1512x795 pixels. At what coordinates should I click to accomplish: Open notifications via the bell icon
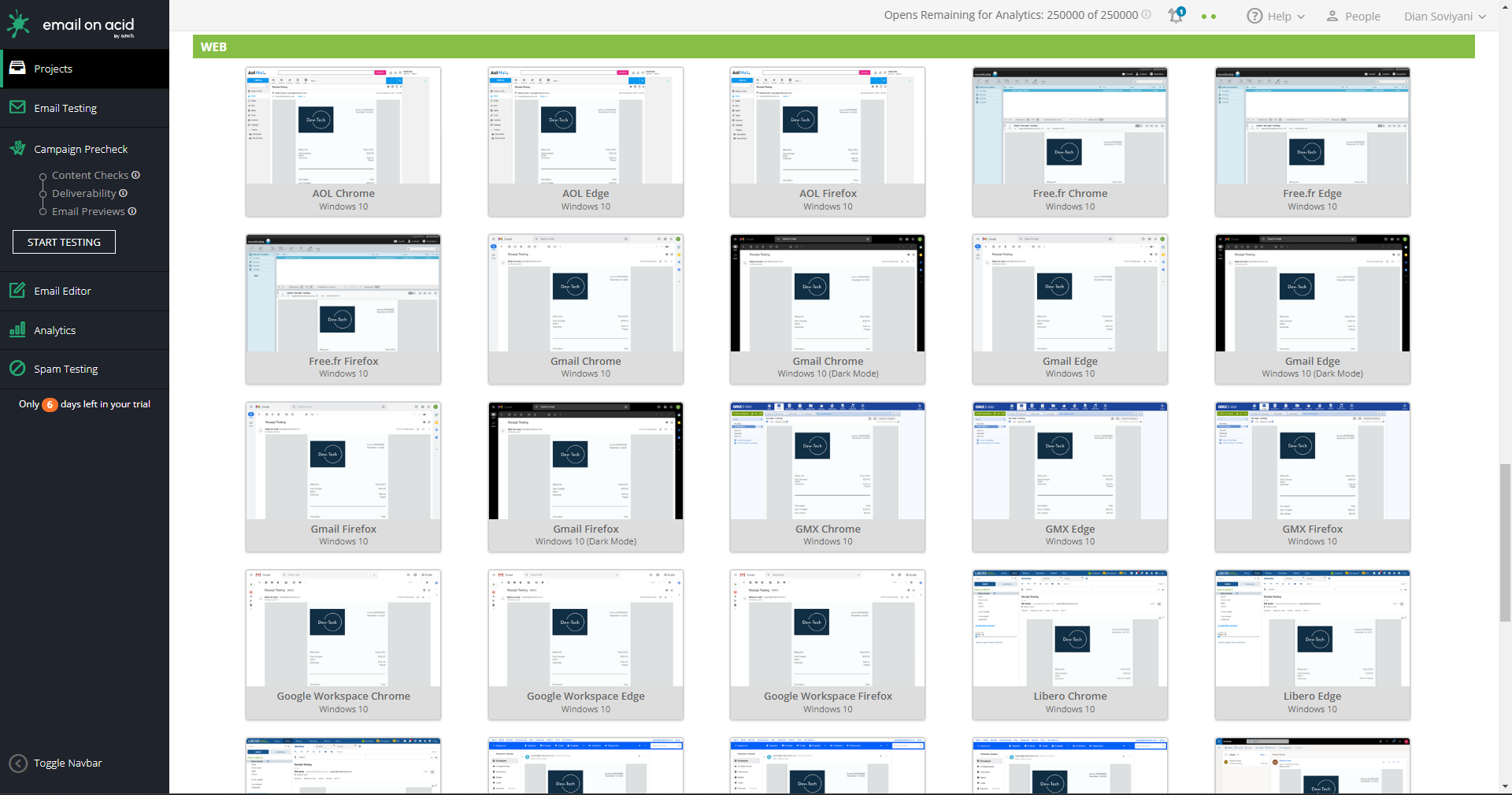[x=1176, y=16]
